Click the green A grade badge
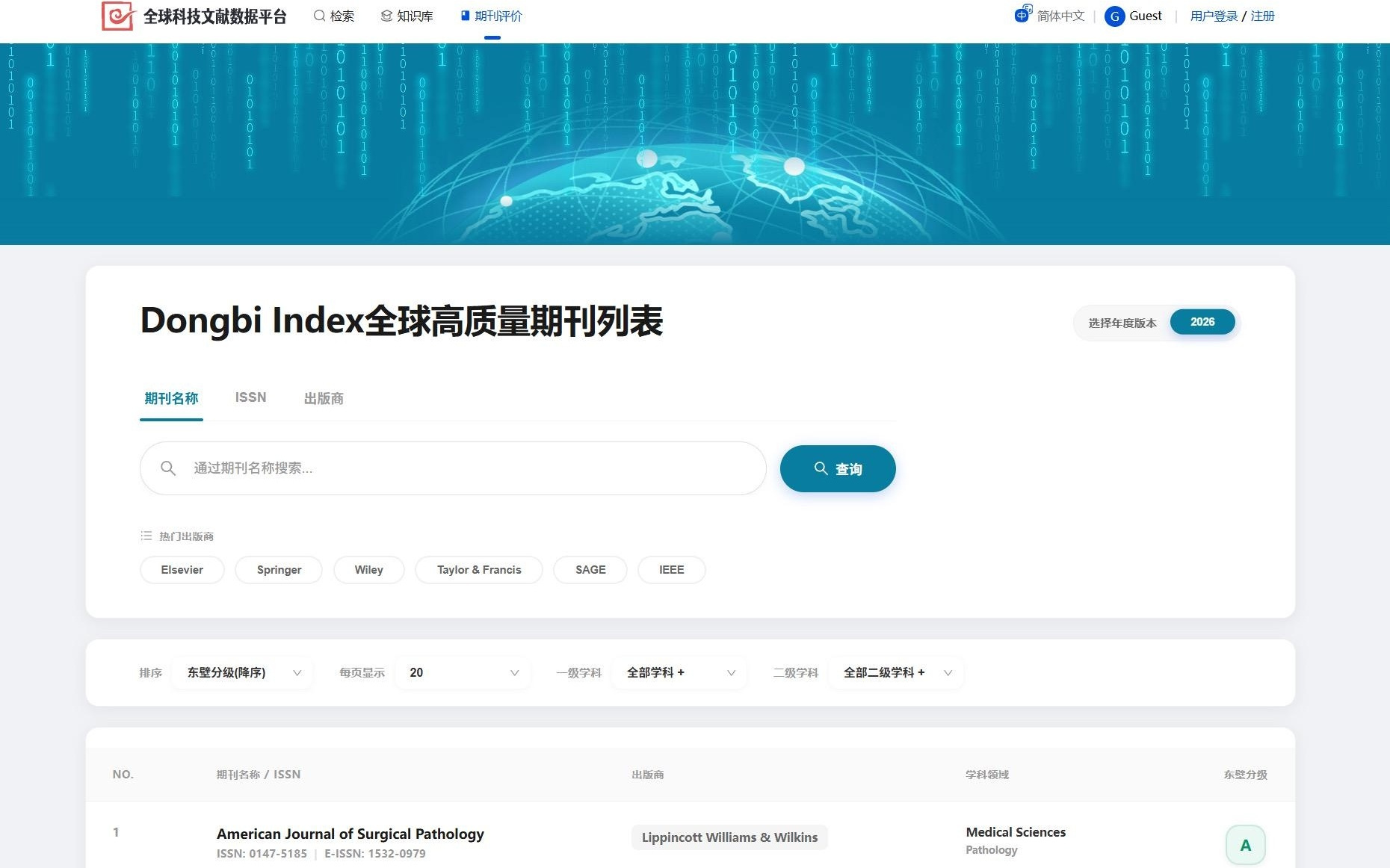 point(1245,844)
